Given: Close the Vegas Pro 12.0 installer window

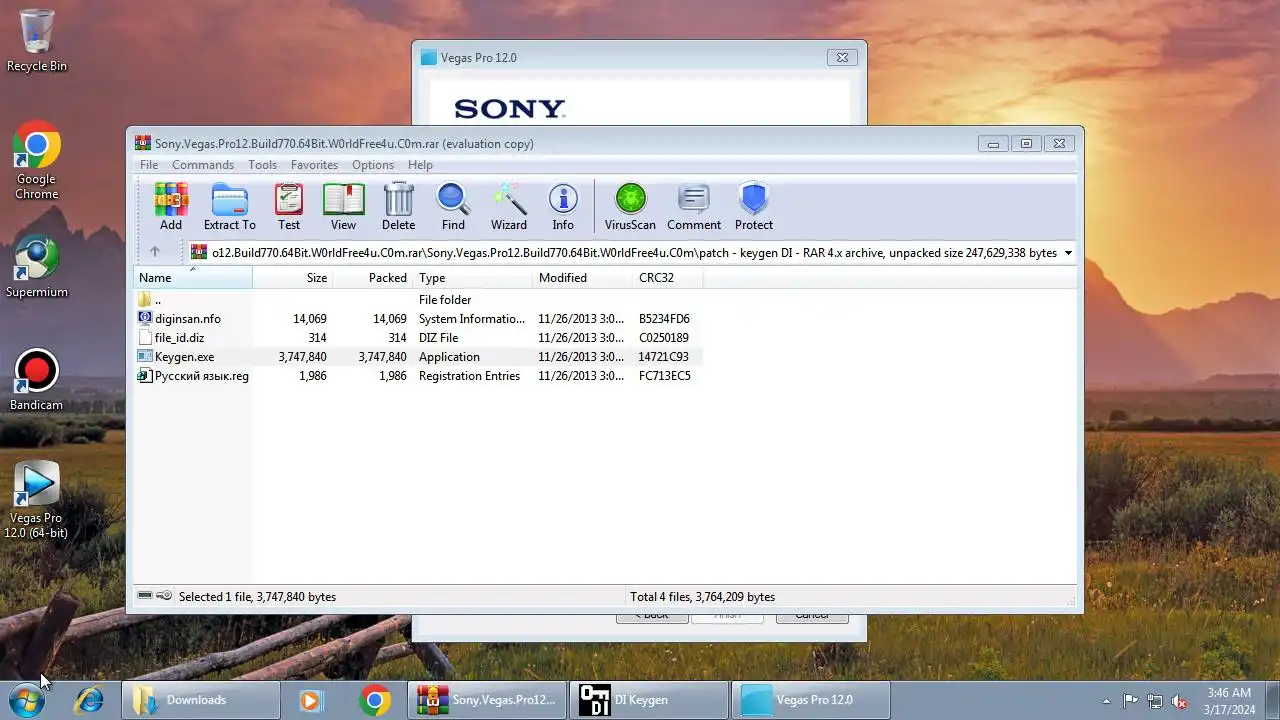Looking at the screenshot, I should (842, 57).
